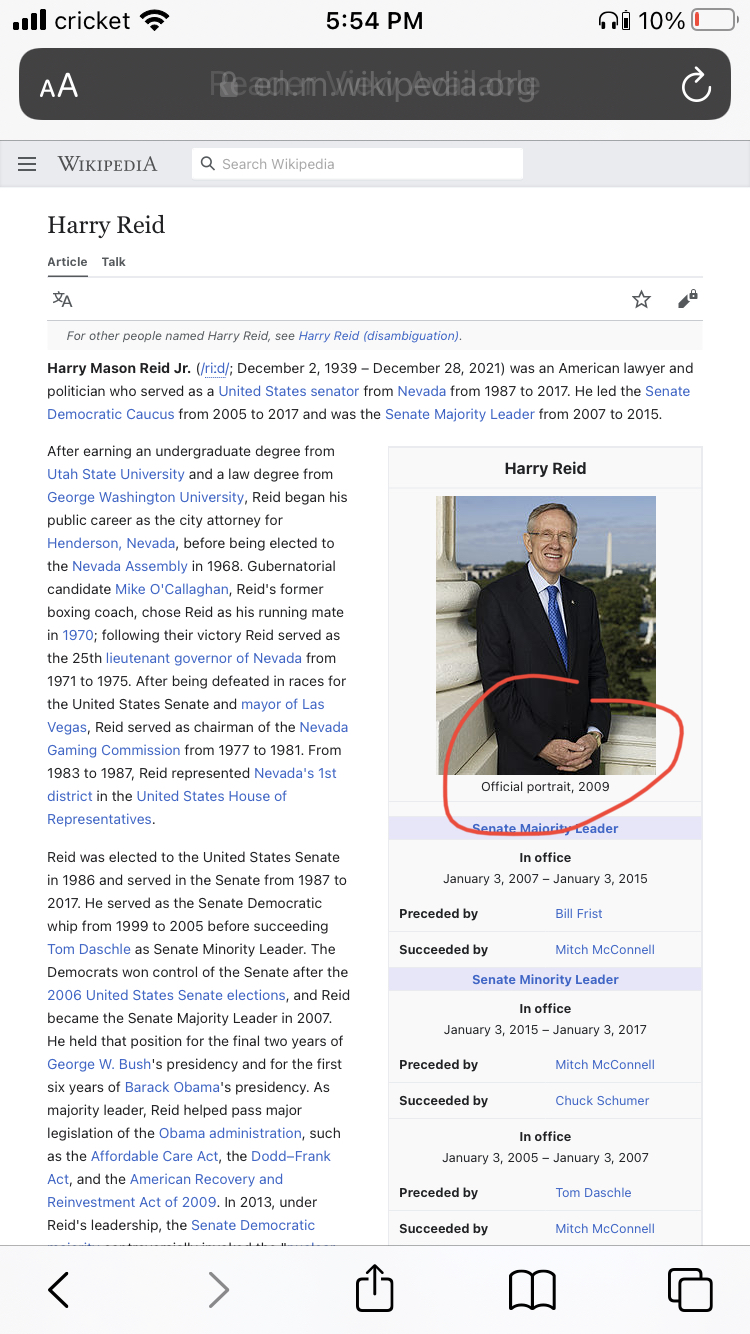Open the Utah State University link
Screen dimensions: 750x1334
pyautogui.click(x=116, y=474)
